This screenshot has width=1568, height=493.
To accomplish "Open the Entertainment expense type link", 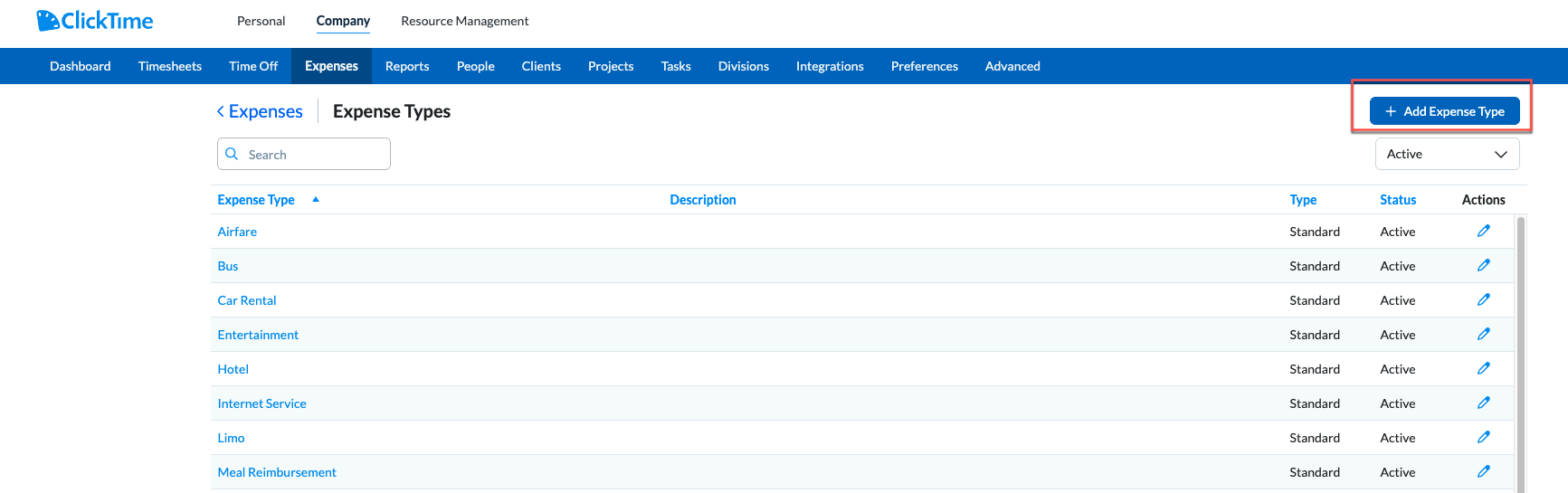I will tap(258, 335).
